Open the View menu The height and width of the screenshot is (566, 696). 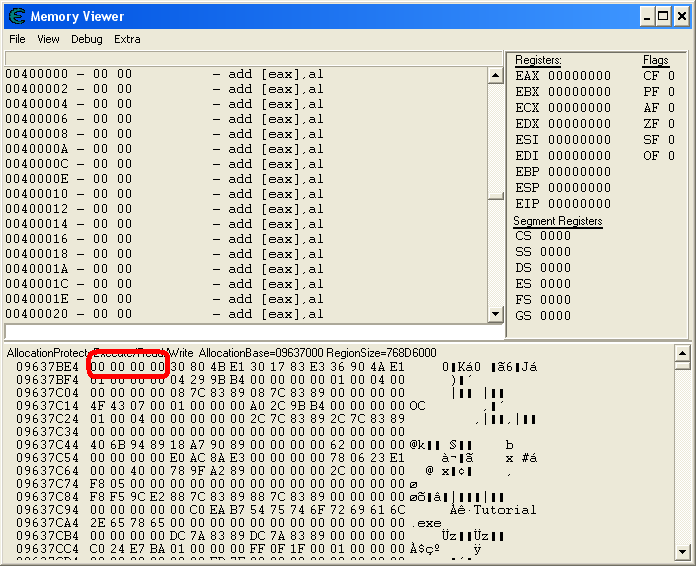click(x=48, y=39)
